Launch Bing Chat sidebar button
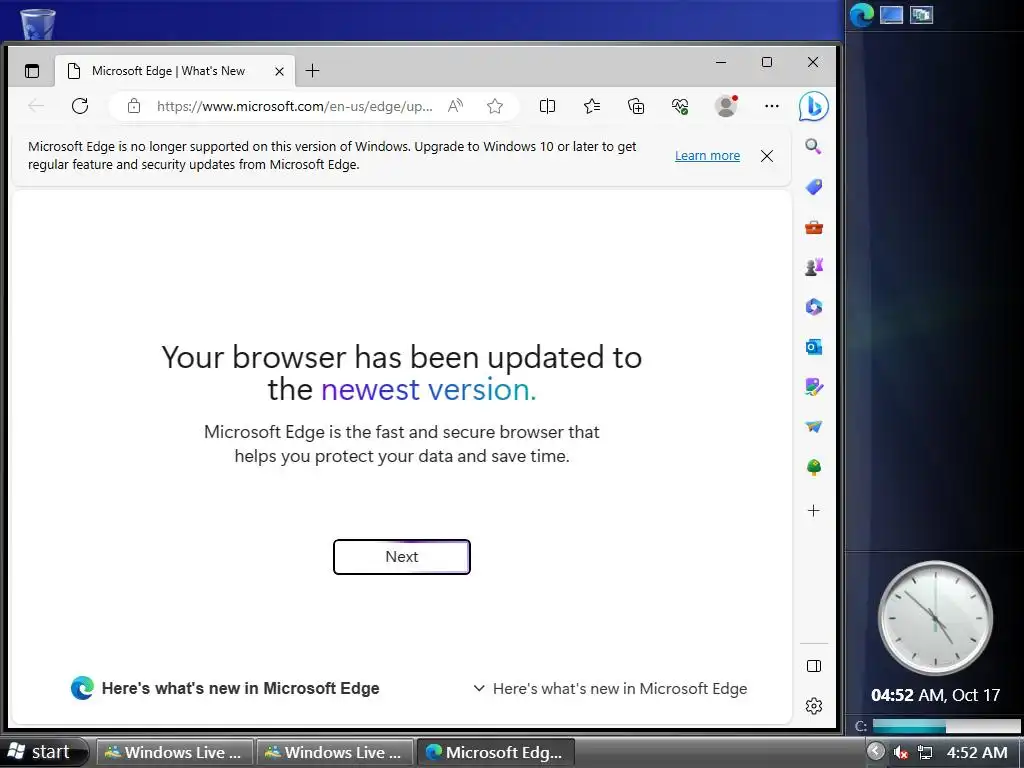This screenshot has height=768, width=1024. click(x=814, y=106)
